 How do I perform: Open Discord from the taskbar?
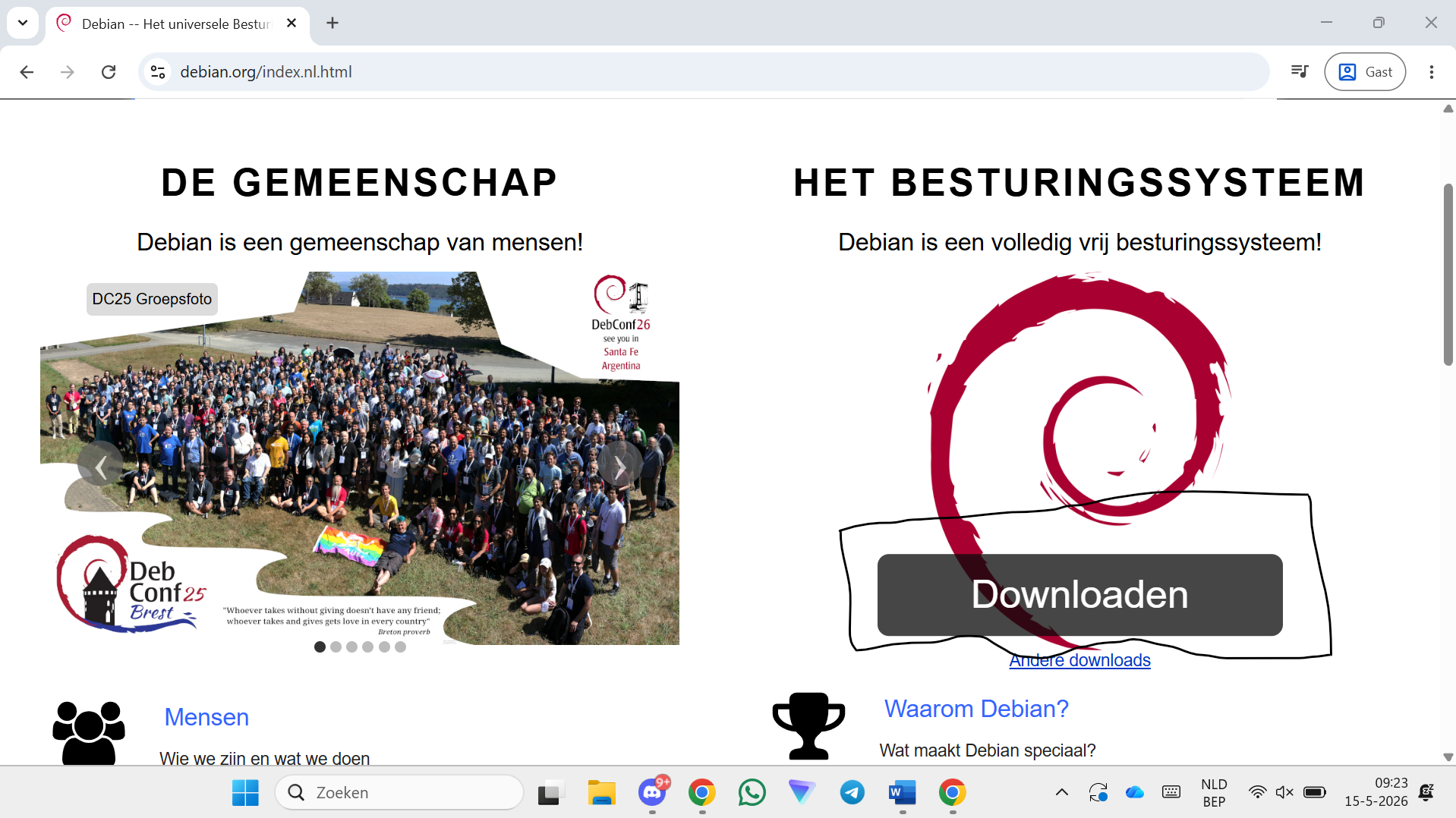click(x=652, y=793)
